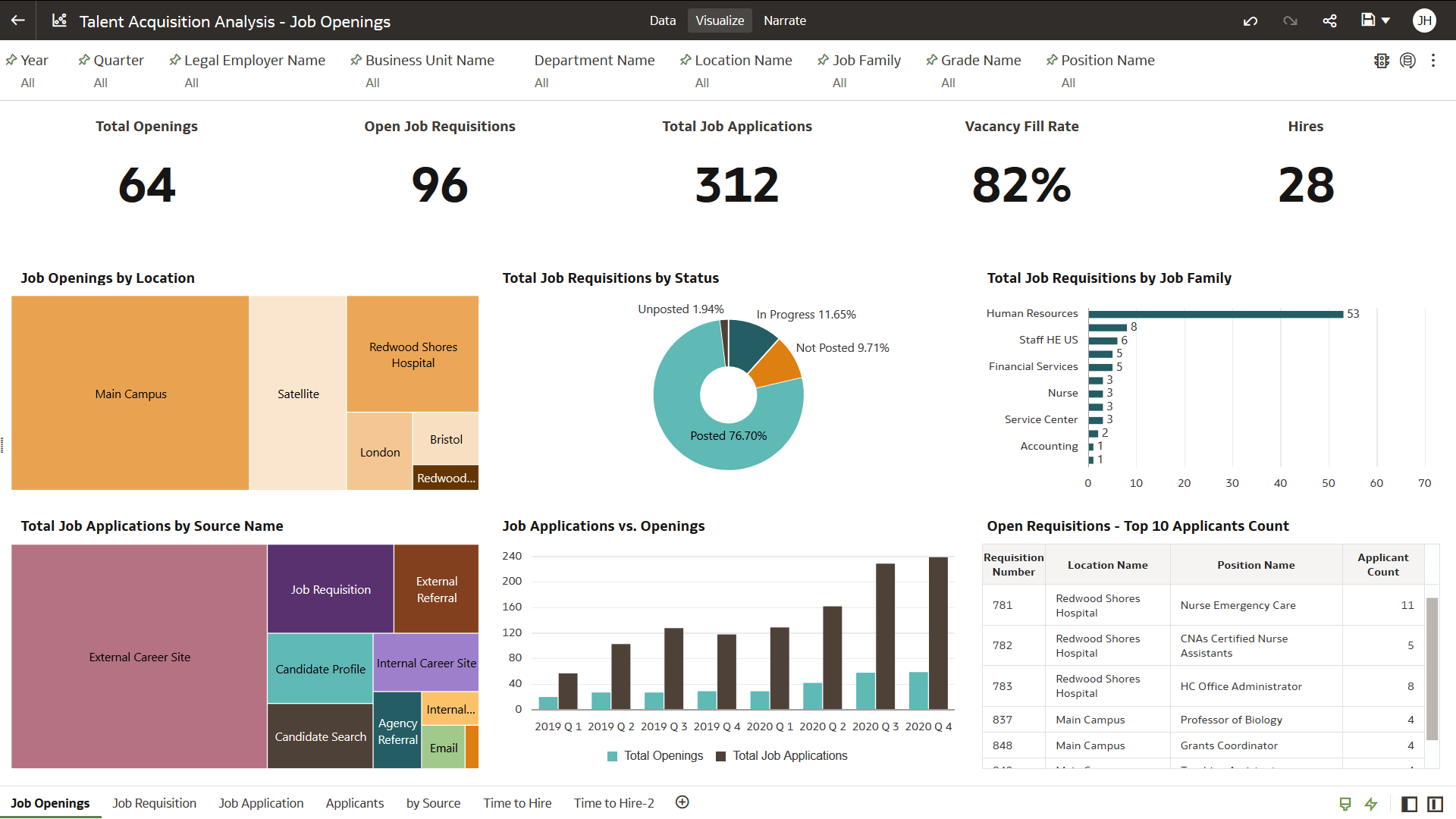The width and height of the screenshot is (1456, 819).
Task: Open the filter bar three-dot menu
Action: (x=1433, y=61)
